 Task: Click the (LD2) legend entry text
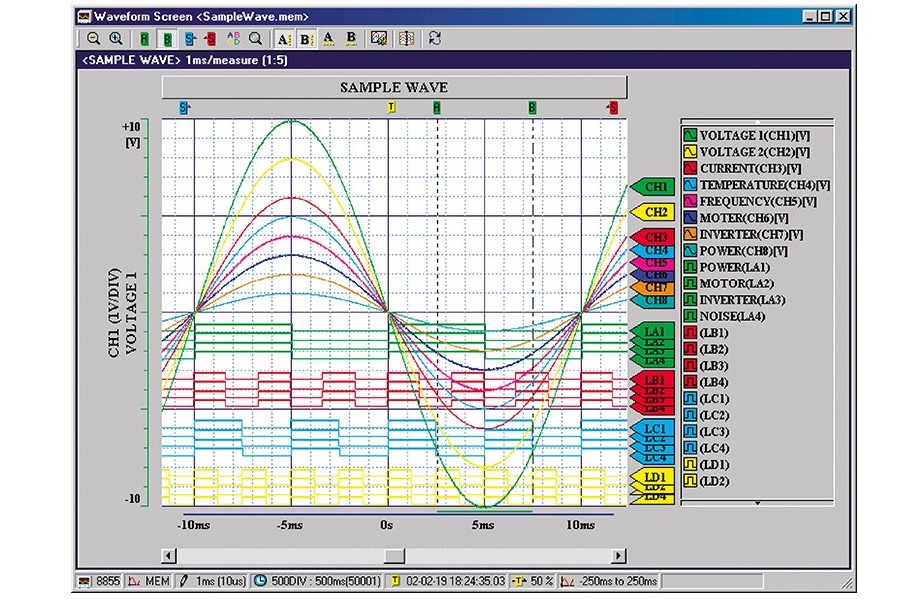coord(714,481)
